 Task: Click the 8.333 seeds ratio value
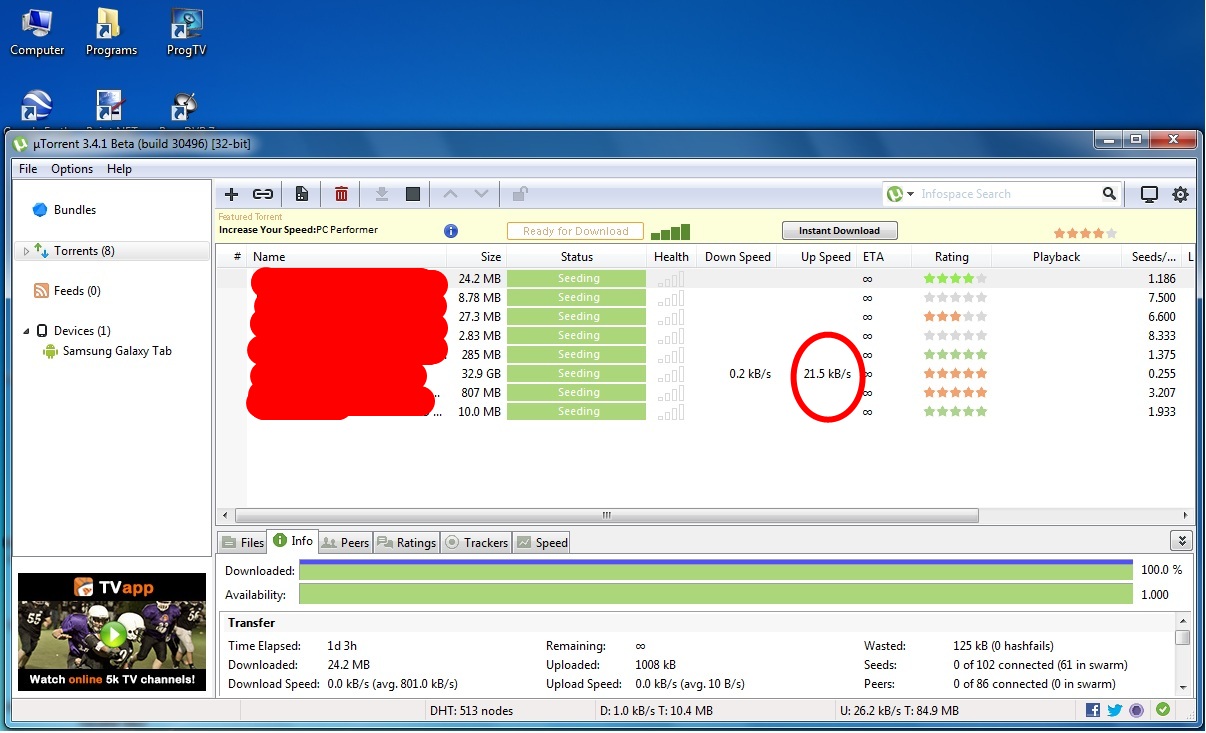point(1162,336)
